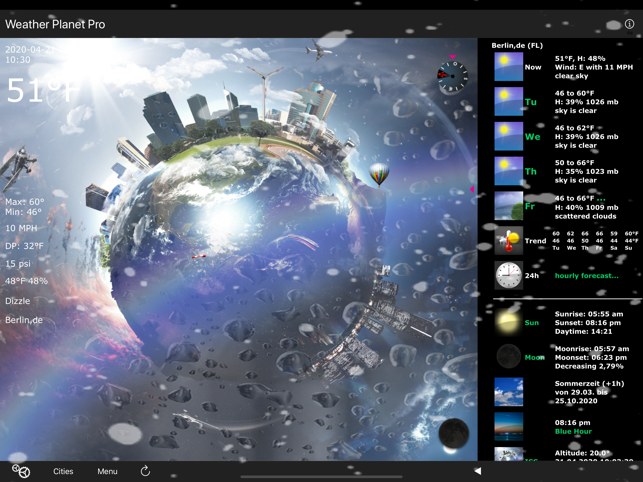Collapse side panel with white arrow
643x482 pixels.
coord(477,471)
